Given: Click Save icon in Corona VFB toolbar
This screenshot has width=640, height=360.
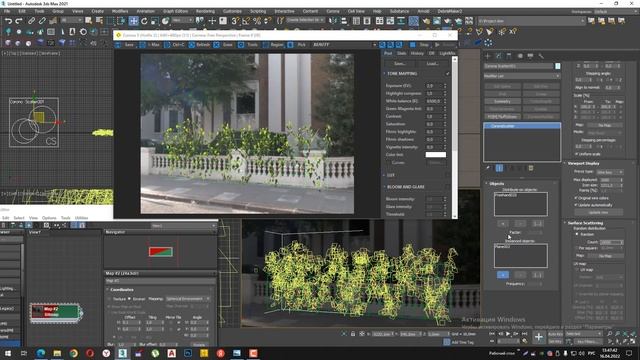Looking at the screenshot, I should (125, 44).
